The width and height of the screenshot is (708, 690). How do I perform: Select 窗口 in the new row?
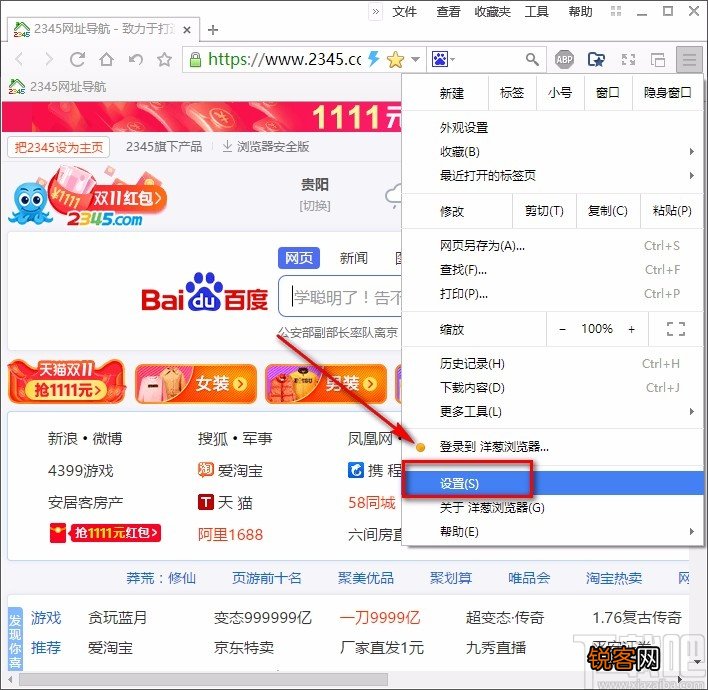(x=608, y=93)
